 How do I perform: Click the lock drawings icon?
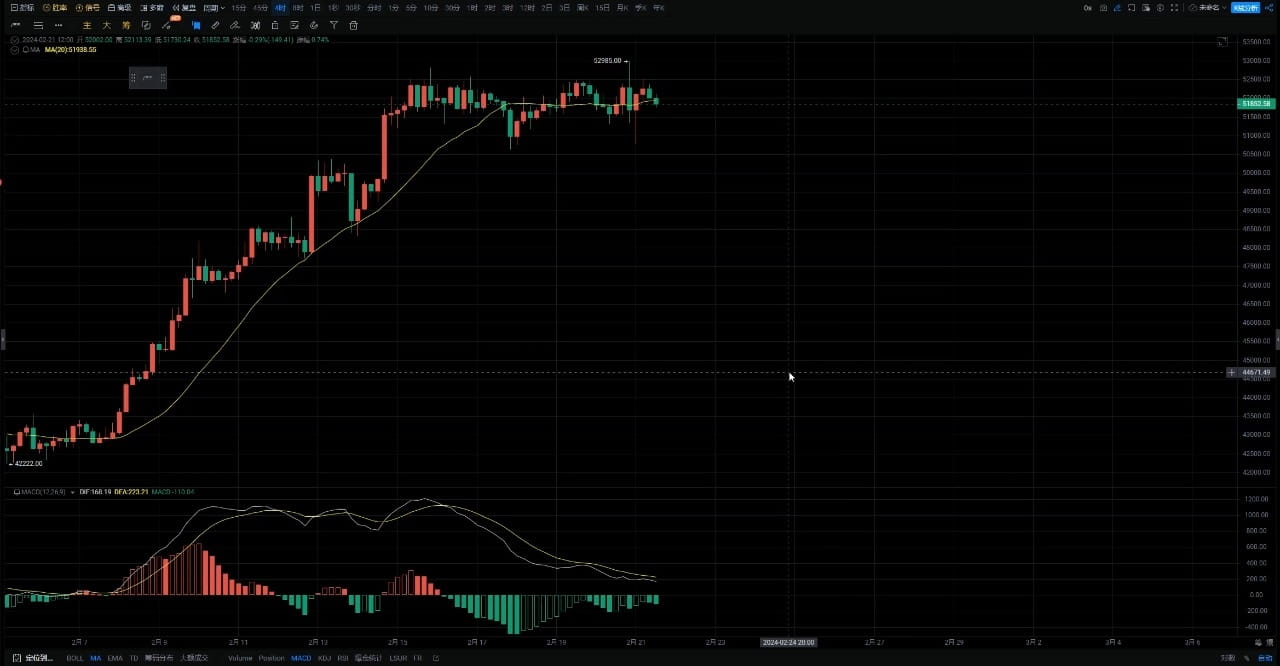click(x=275, y=25)
